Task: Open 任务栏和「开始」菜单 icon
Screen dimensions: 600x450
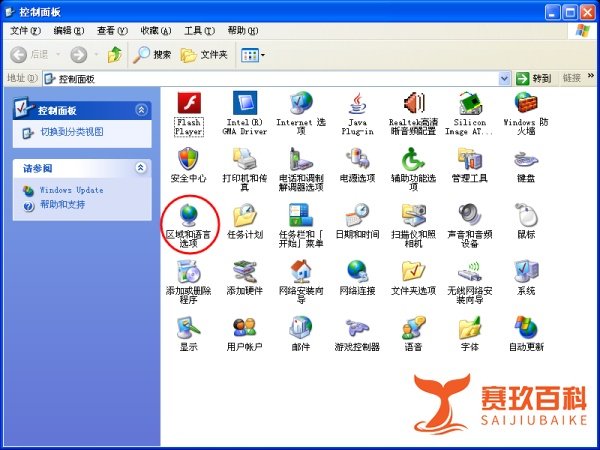Action: [x=301, y=225]
